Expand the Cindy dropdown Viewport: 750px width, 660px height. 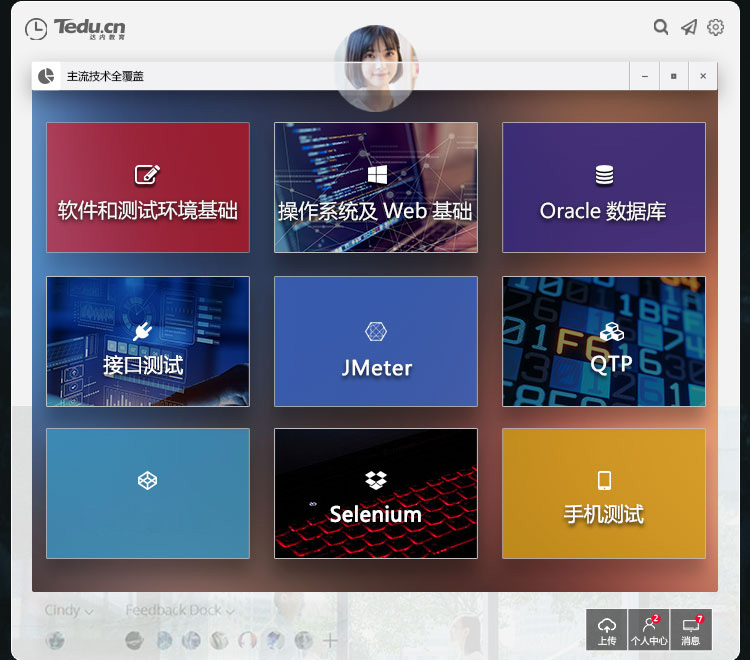coord(68,610)
